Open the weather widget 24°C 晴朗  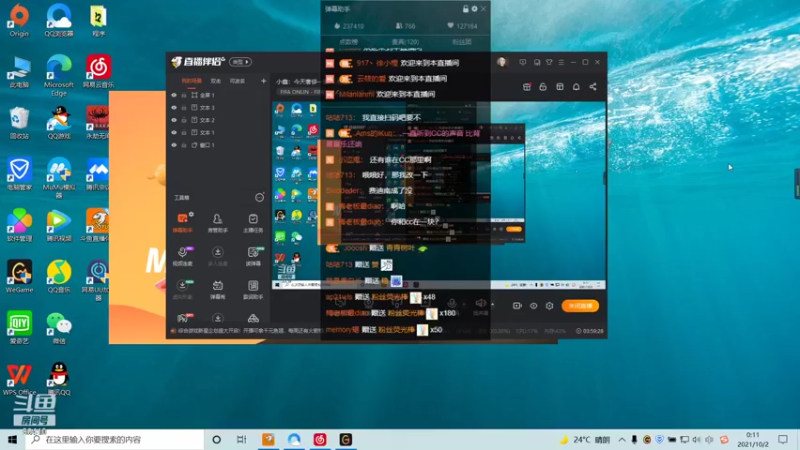click(x=585, y=439)
